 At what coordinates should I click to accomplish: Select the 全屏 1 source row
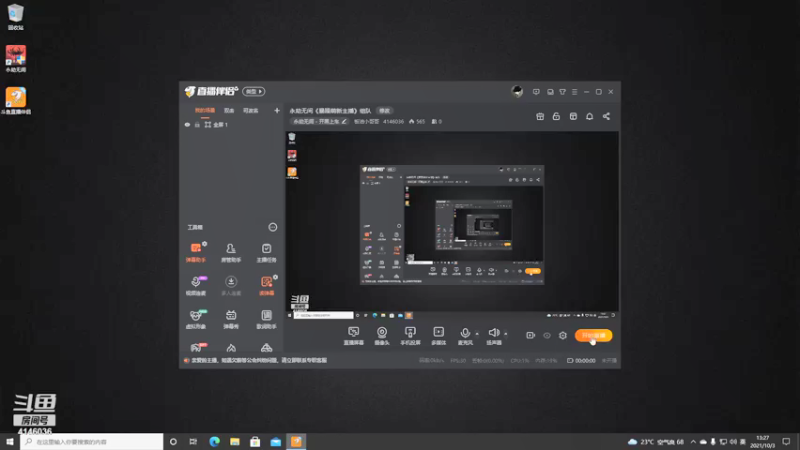(233, 124)
